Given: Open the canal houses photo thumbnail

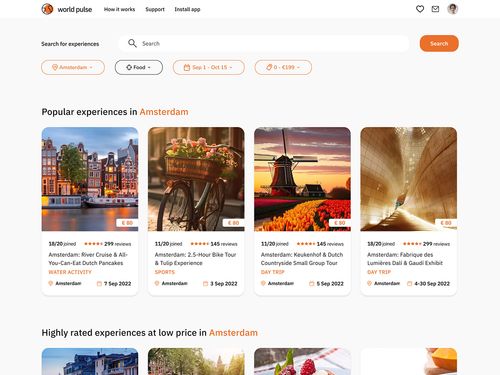Looking at the screenshot, I should (x=90, y=179).
